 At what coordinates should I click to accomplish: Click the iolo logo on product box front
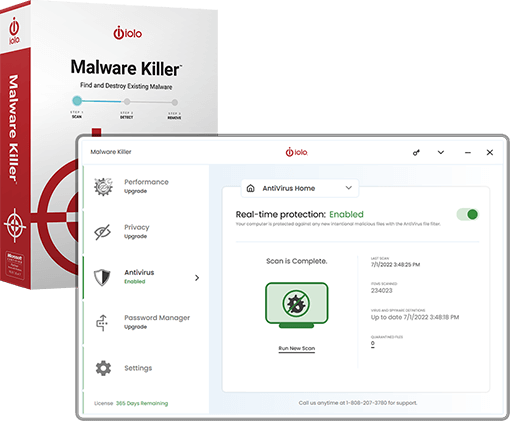(128, 33)
